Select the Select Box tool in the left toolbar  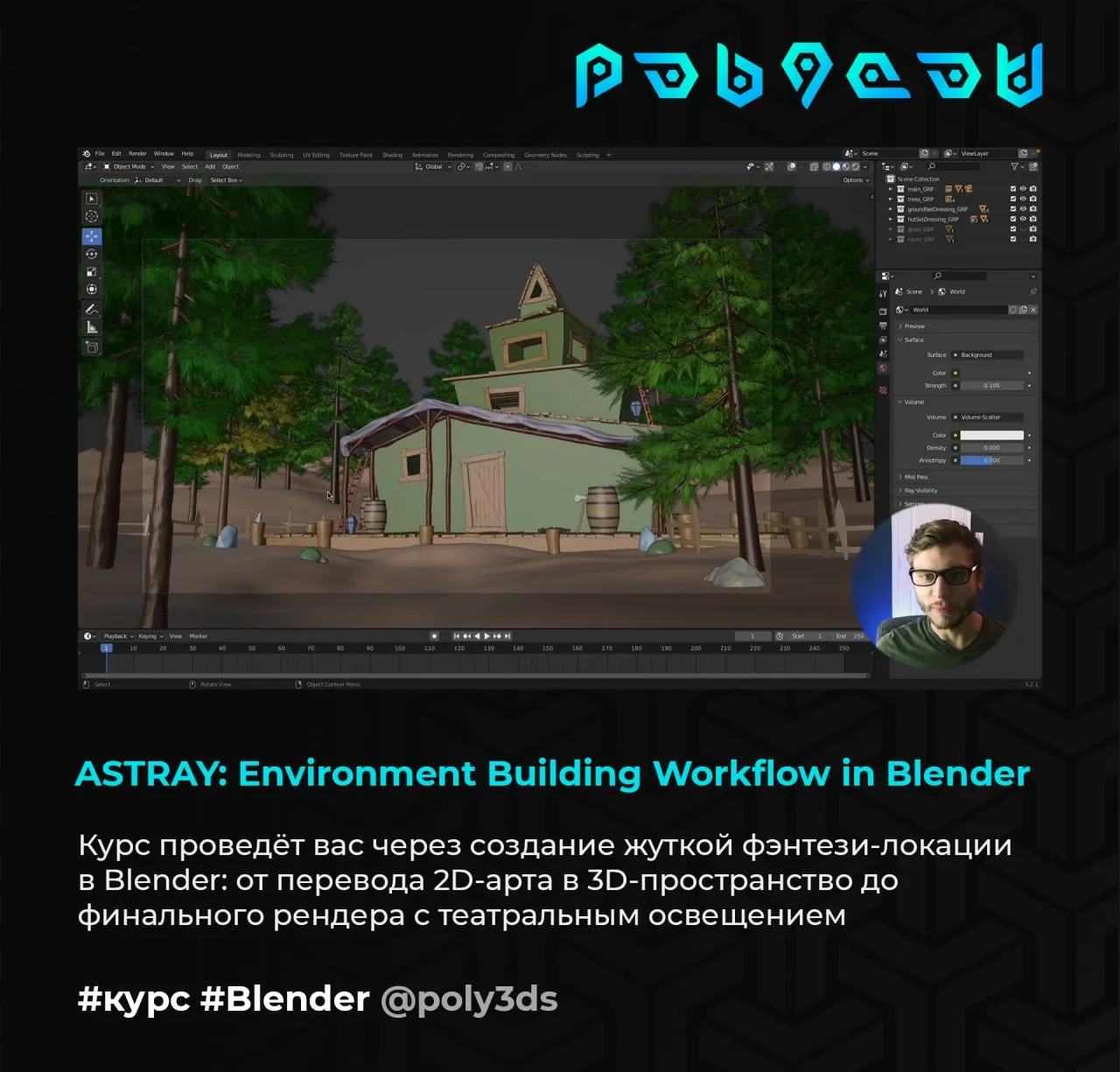(x=92, y=199)
